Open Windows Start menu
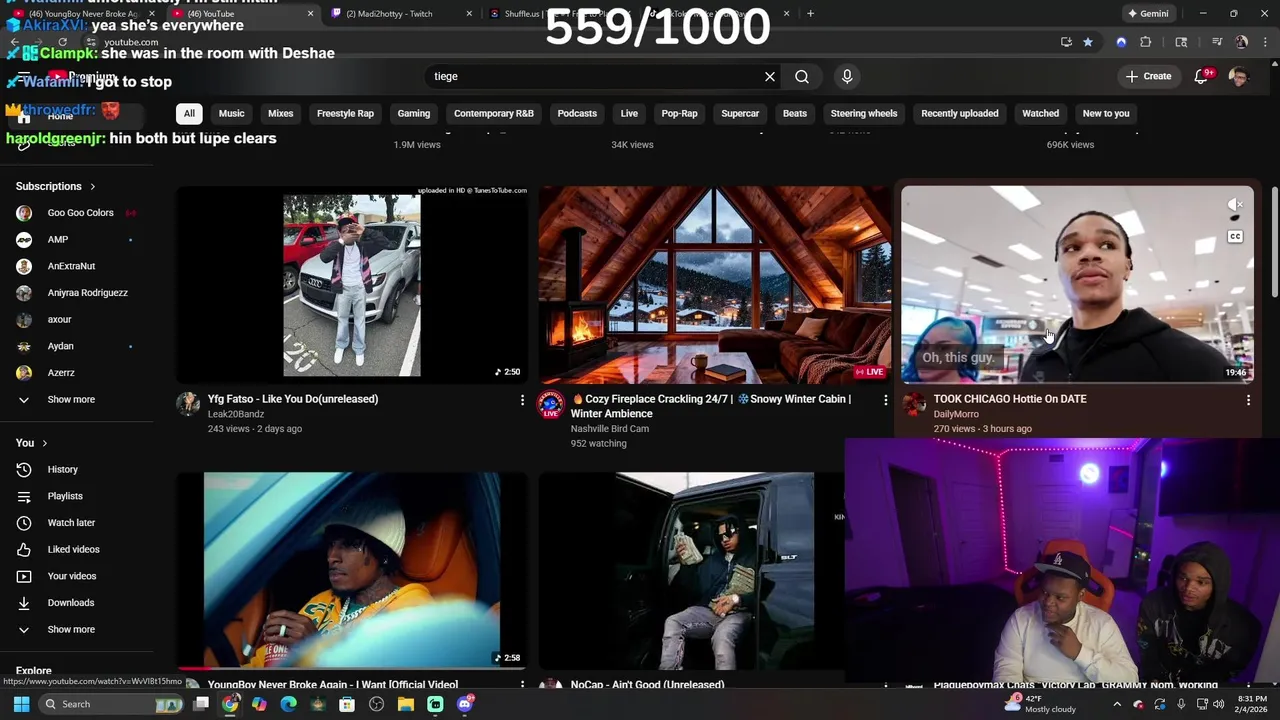The image size is (1280, 720). 21,704
